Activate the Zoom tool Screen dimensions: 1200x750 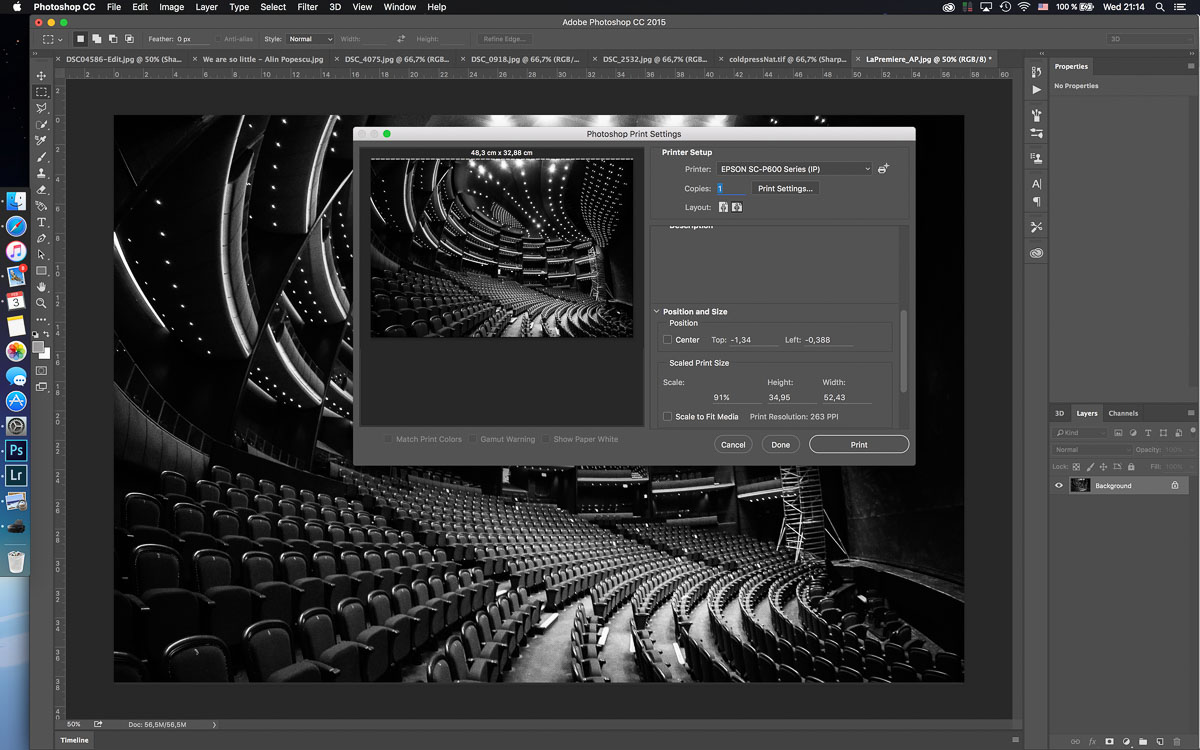coord(41,303)
